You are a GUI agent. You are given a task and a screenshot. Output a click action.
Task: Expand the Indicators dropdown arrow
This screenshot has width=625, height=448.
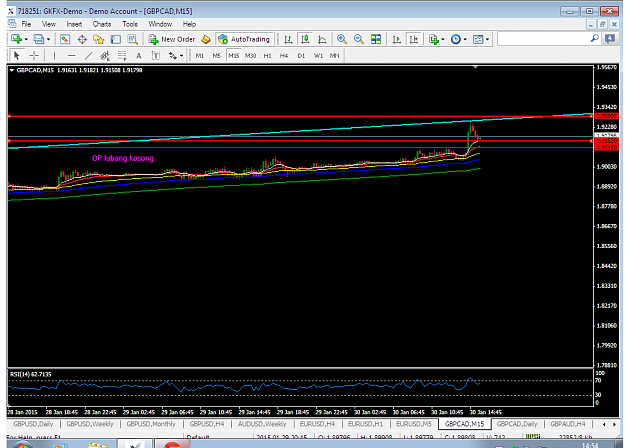443,39
